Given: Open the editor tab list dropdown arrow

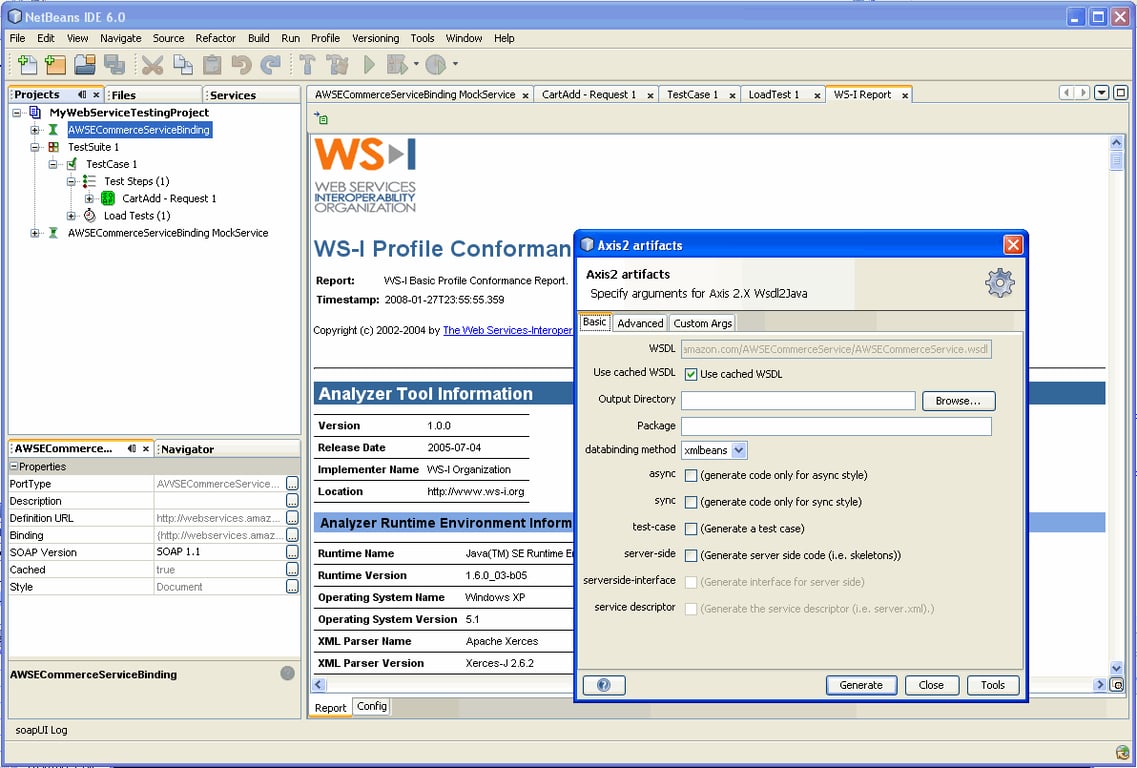Looking at the screenshot, I should (1101, 93).
